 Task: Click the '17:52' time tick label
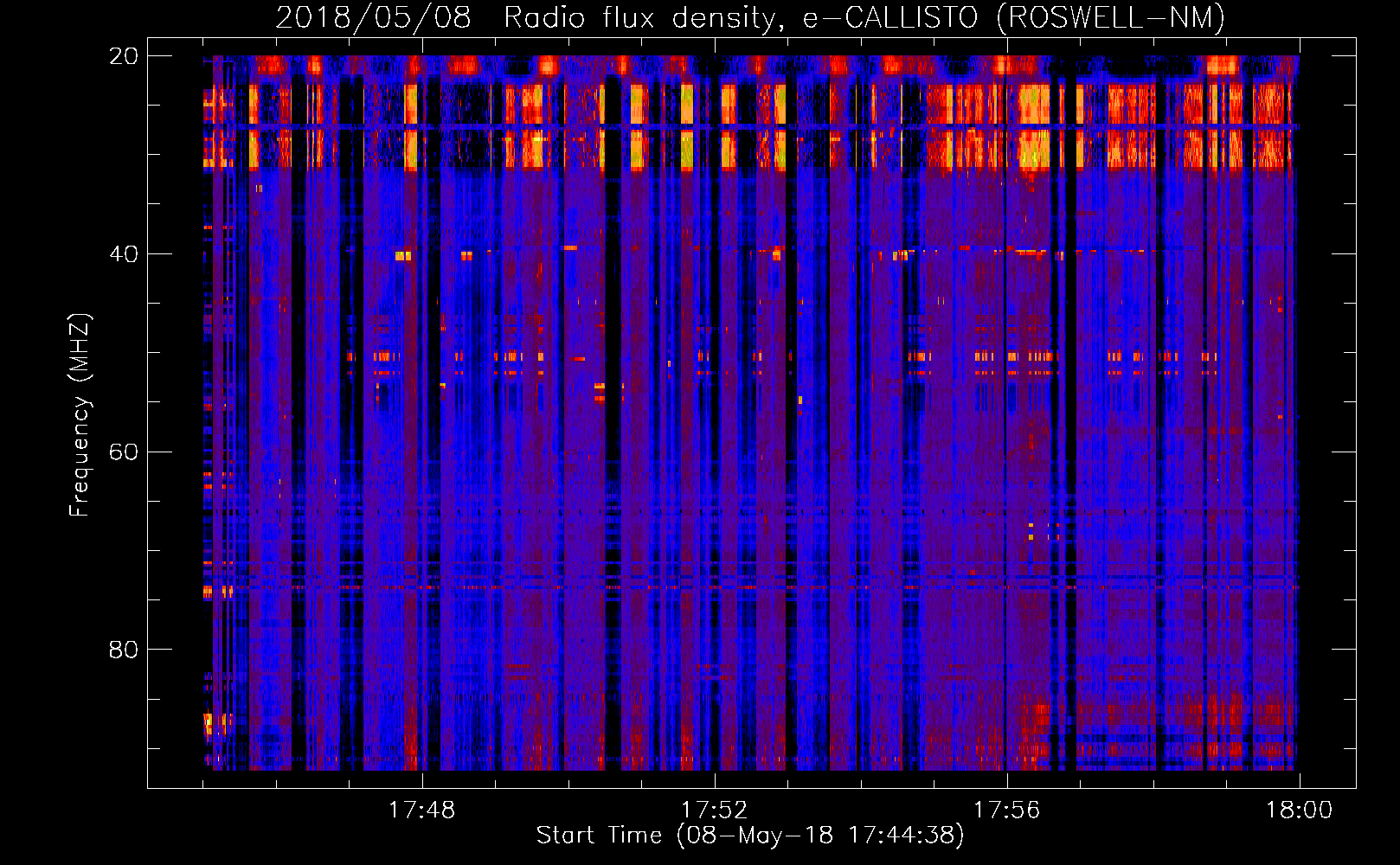pos(714,811)
